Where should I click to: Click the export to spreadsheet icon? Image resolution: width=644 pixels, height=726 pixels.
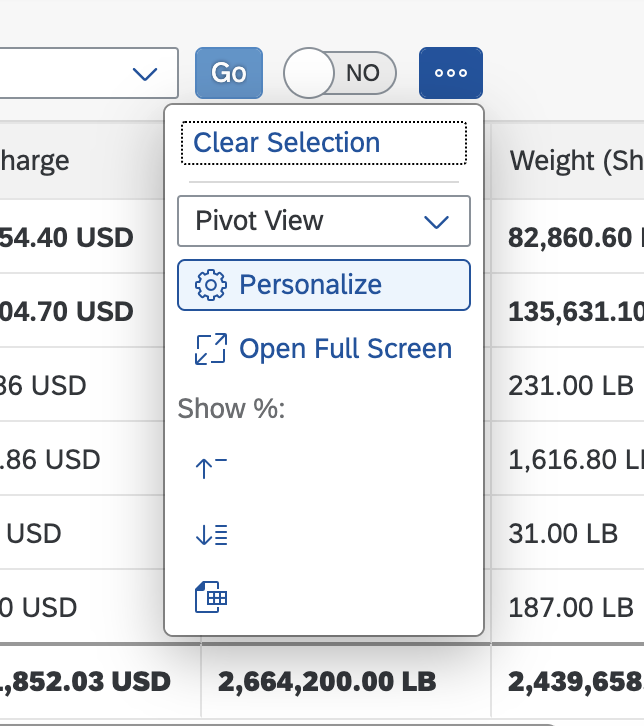point(211,597)
